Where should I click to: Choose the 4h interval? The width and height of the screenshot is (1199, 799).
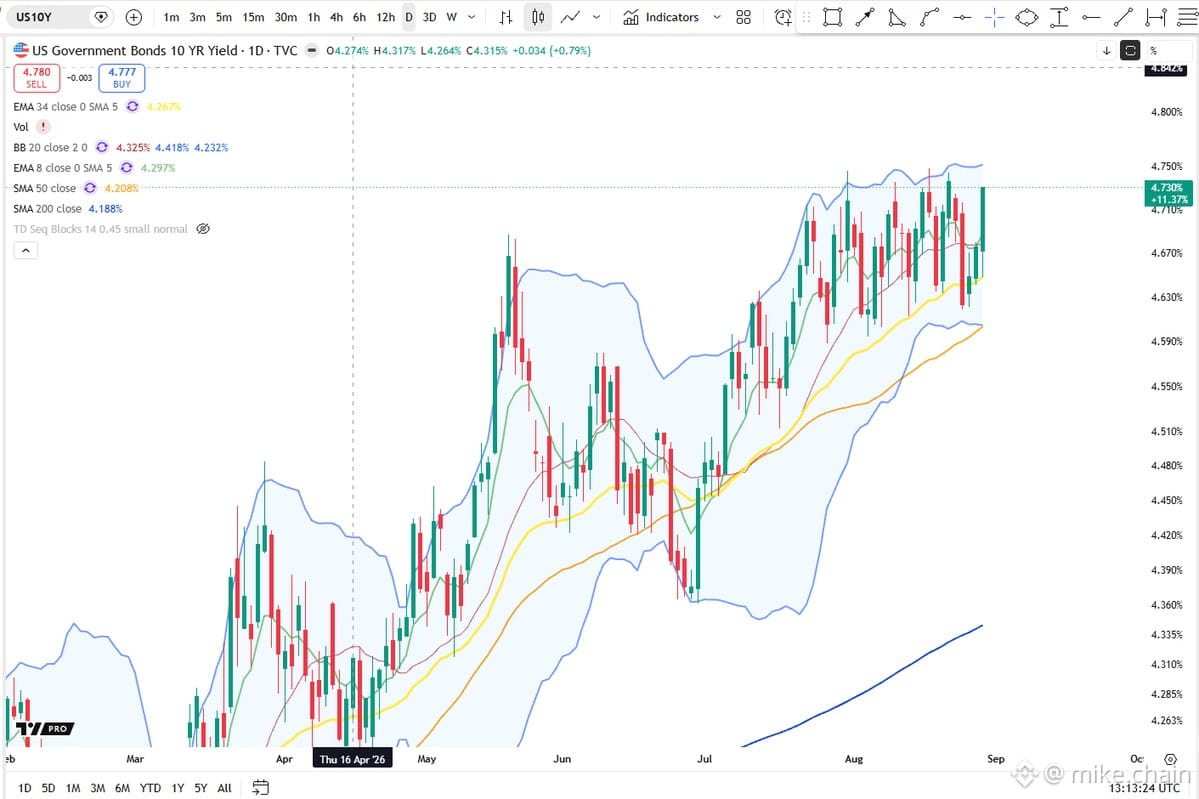pos(336,17)
